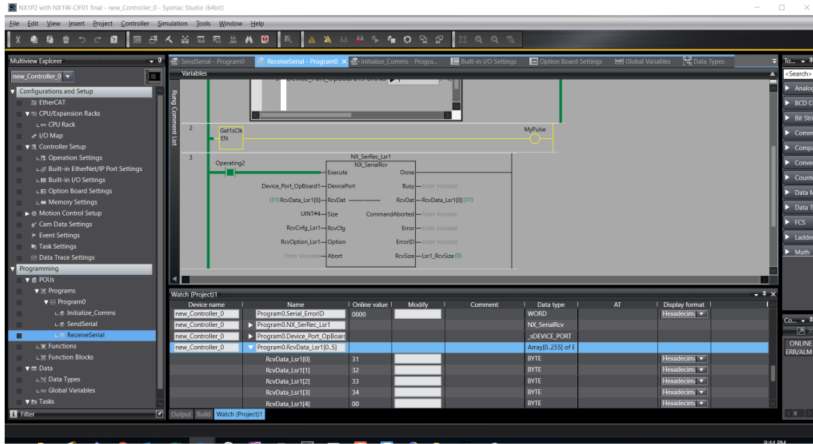The height and width of the screenshot is (444, 813).
Task: Collapse CPU/Expansion Racks tree node
Action: [27, 114]
